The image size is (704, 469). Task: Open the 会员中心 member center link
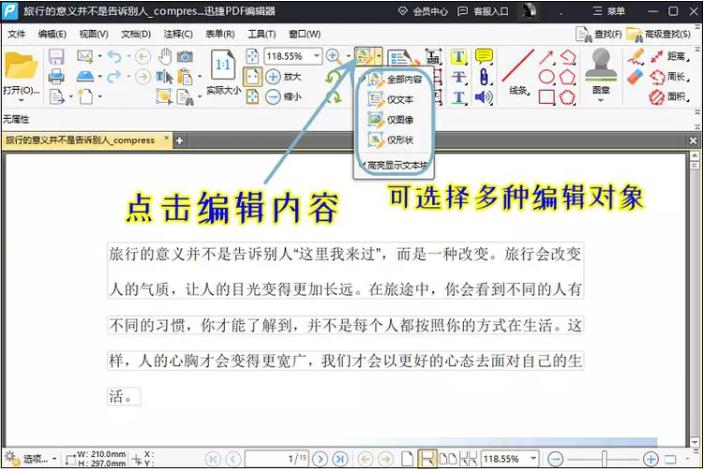[423, 11]
